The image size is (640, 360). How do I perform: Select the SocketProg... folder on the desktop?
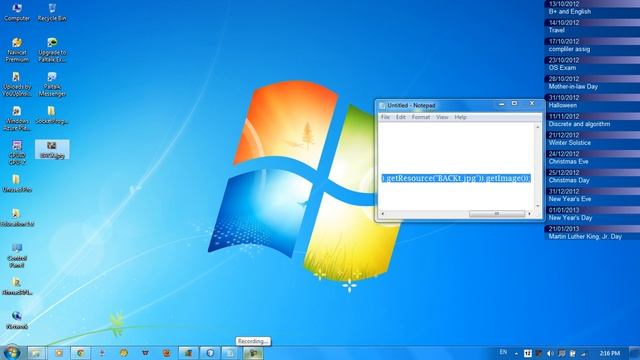[x=51, y=115]
